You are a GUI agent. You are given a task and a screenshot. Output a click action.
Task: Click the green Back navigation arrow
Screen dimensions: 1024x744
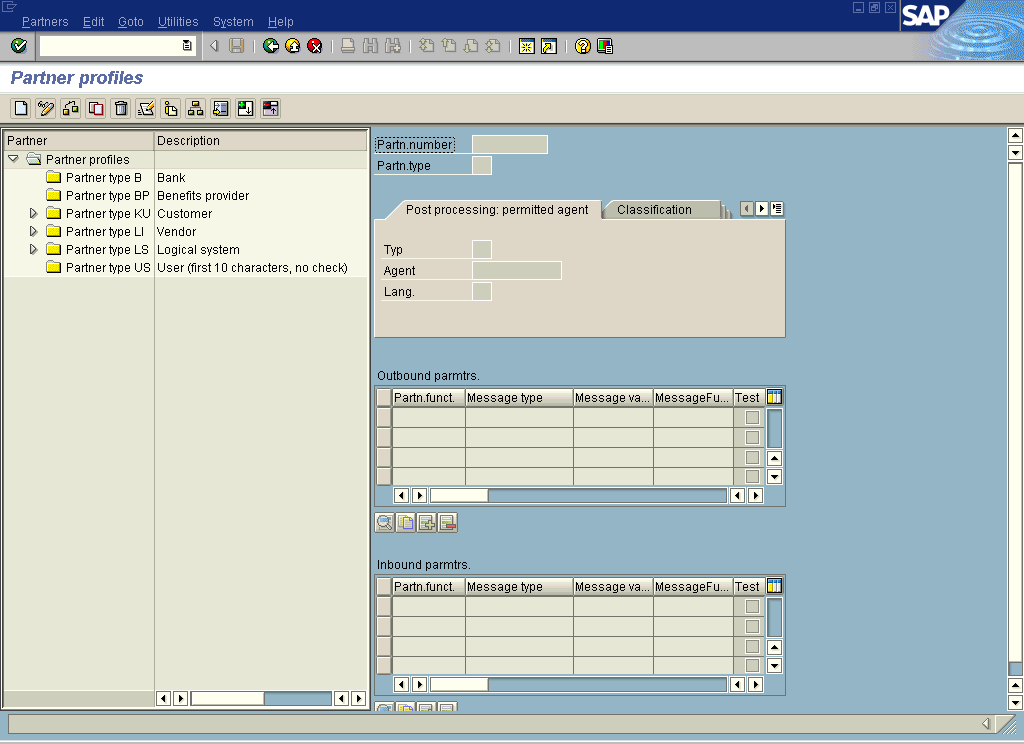[270, 45]
